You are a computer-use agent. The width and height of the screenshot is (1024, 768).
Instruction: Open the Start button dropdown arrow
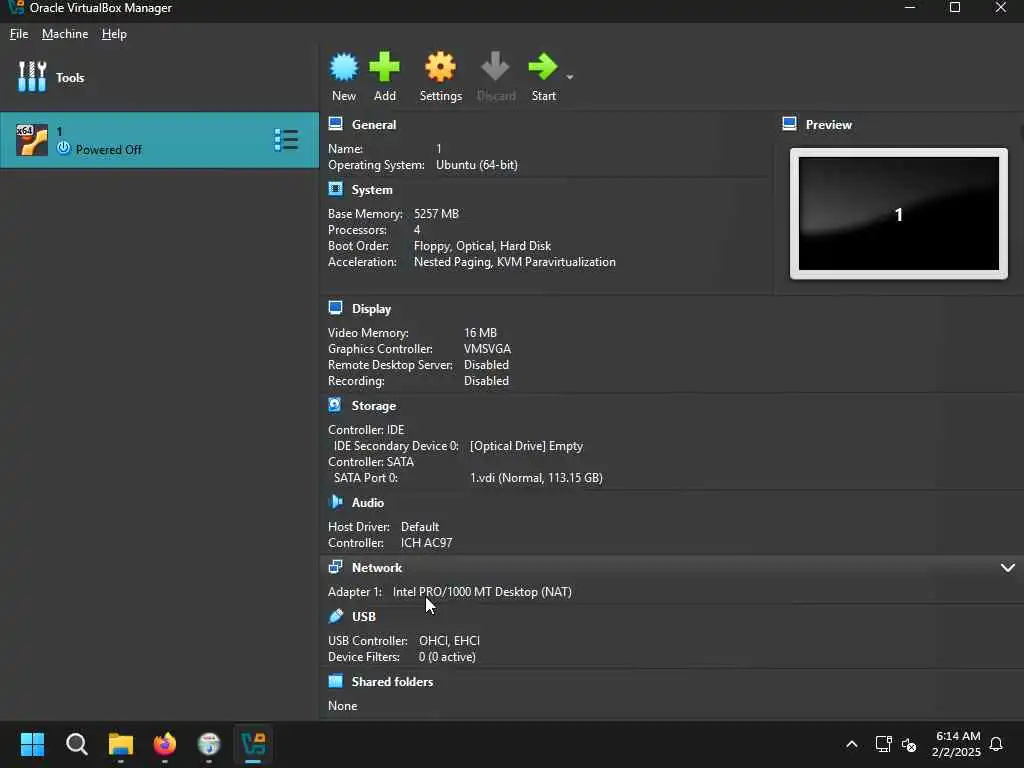tap(569, 77)
